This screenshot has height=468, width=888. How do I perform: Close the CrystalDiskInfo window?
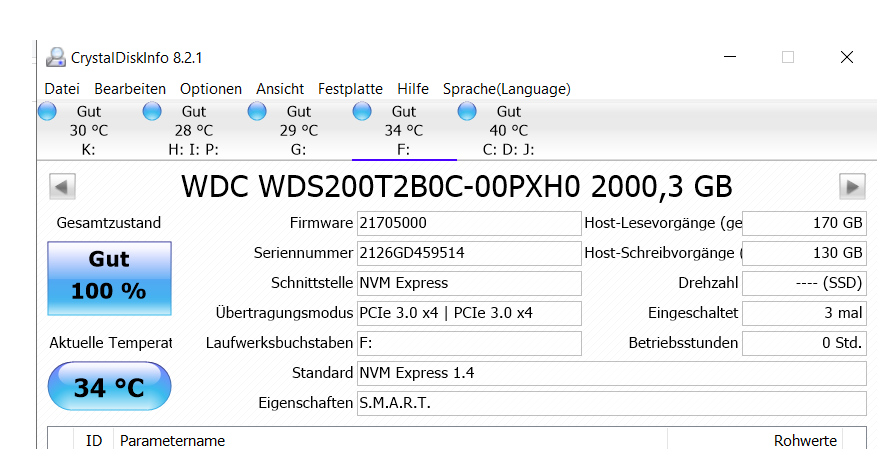[x=847, y=57]
